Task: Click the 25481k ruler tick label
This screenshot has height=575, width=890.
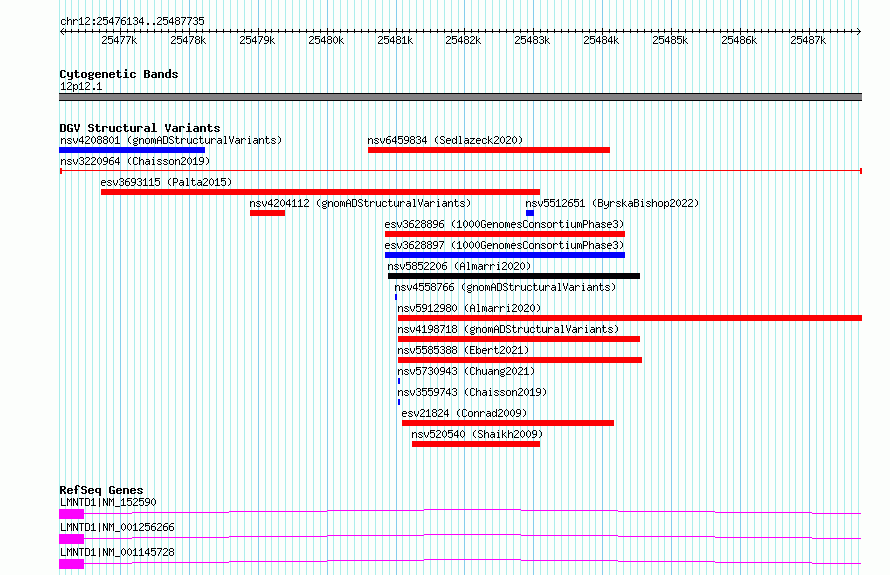Action: pyautogui.click(x=395, y=40)
